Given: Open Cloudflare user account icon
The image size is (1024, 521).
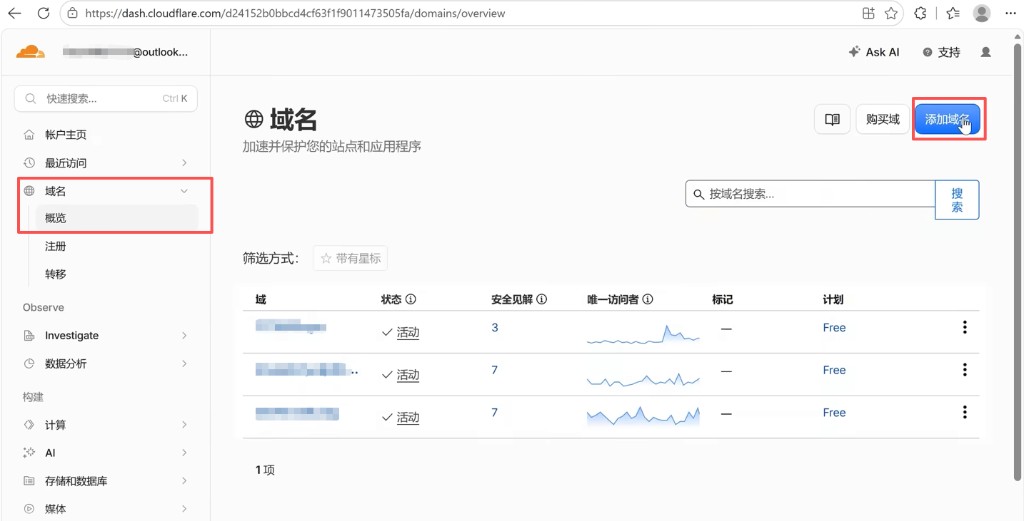Looking at the screenshot, I should [x=986, y=52].
